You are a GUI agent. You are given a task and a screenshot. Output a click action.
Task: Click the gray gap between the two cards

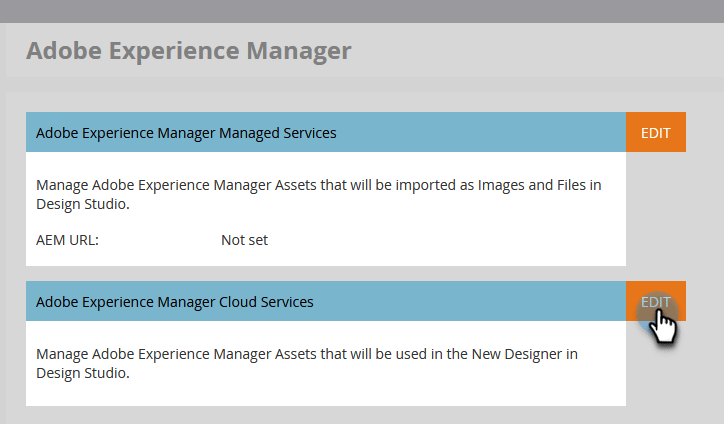pos(326,273)
